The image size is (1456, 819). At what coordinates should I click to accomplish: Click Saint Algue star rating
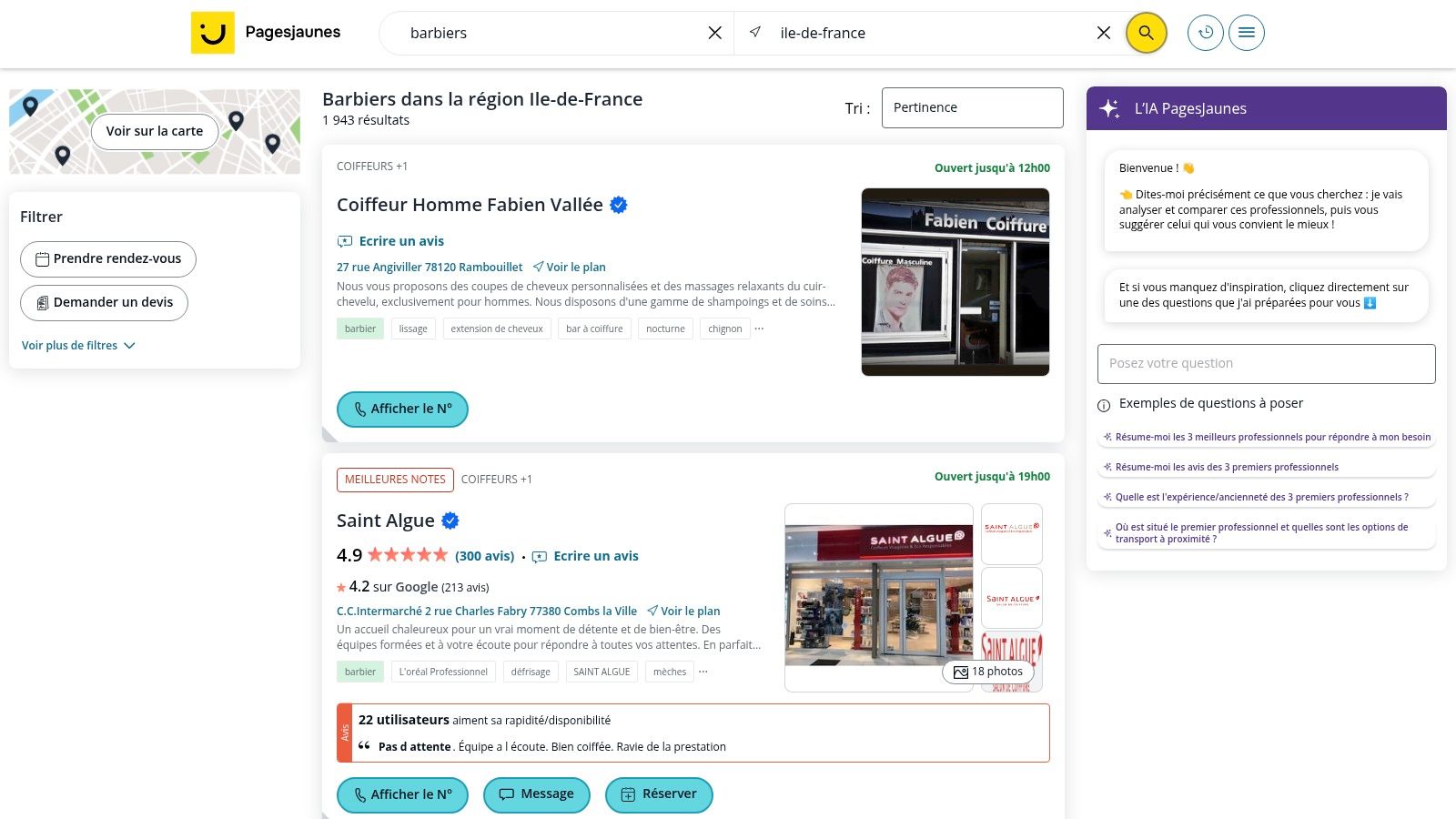click(408, 555)
